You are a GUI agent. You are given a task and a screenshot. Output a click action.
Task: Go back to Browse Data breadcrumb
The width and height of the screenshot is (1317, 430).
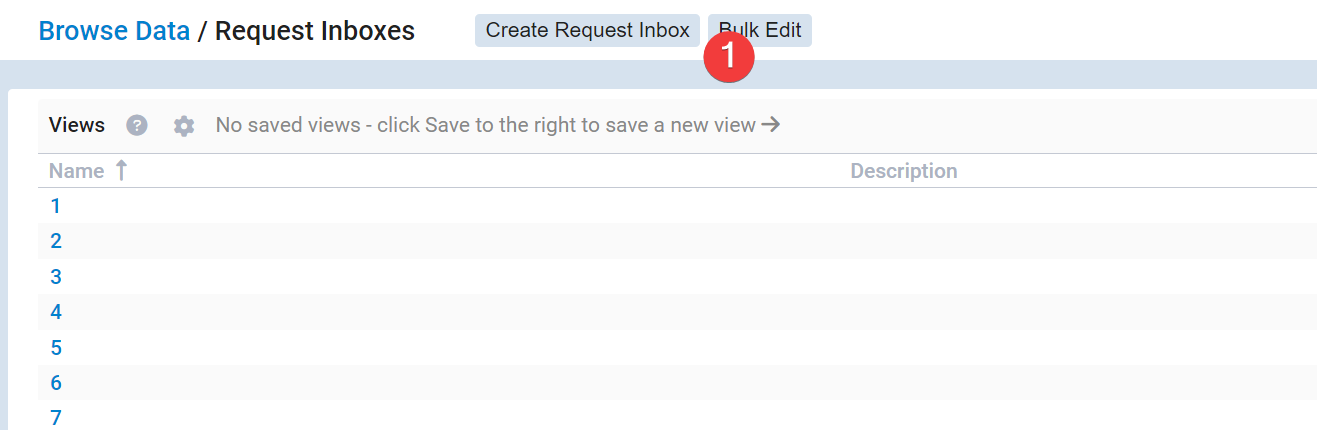[114, 31]
